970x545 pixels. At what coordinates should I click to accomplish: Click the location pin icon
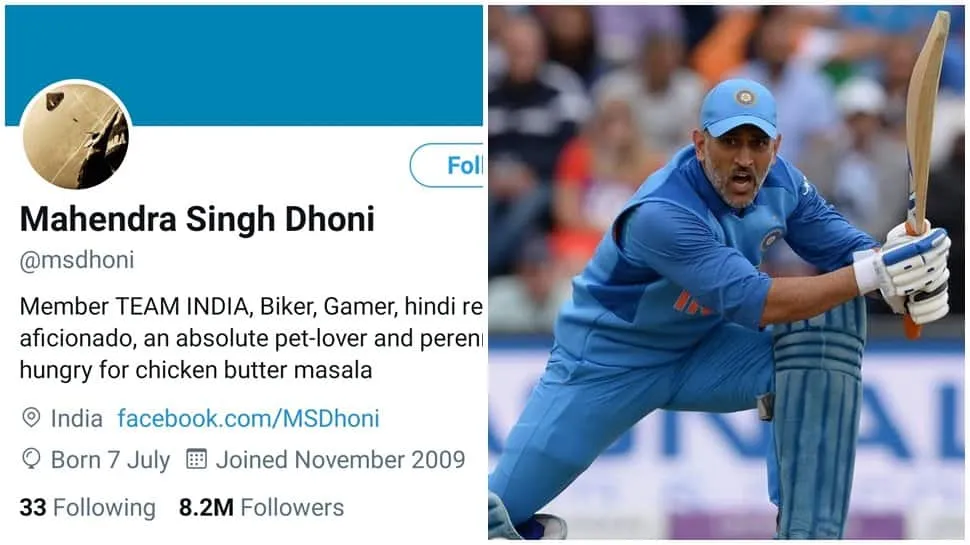pos(31,418)
